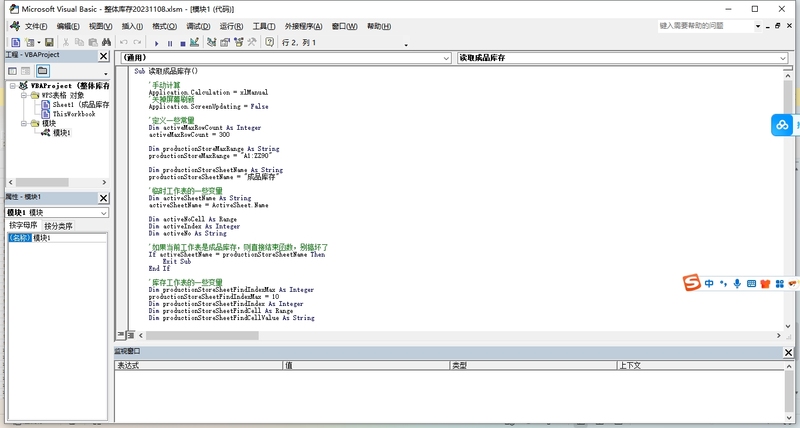Click the code window vertical scroll down arrow
This screenshot has width=800, height=428.
(788, 326)
